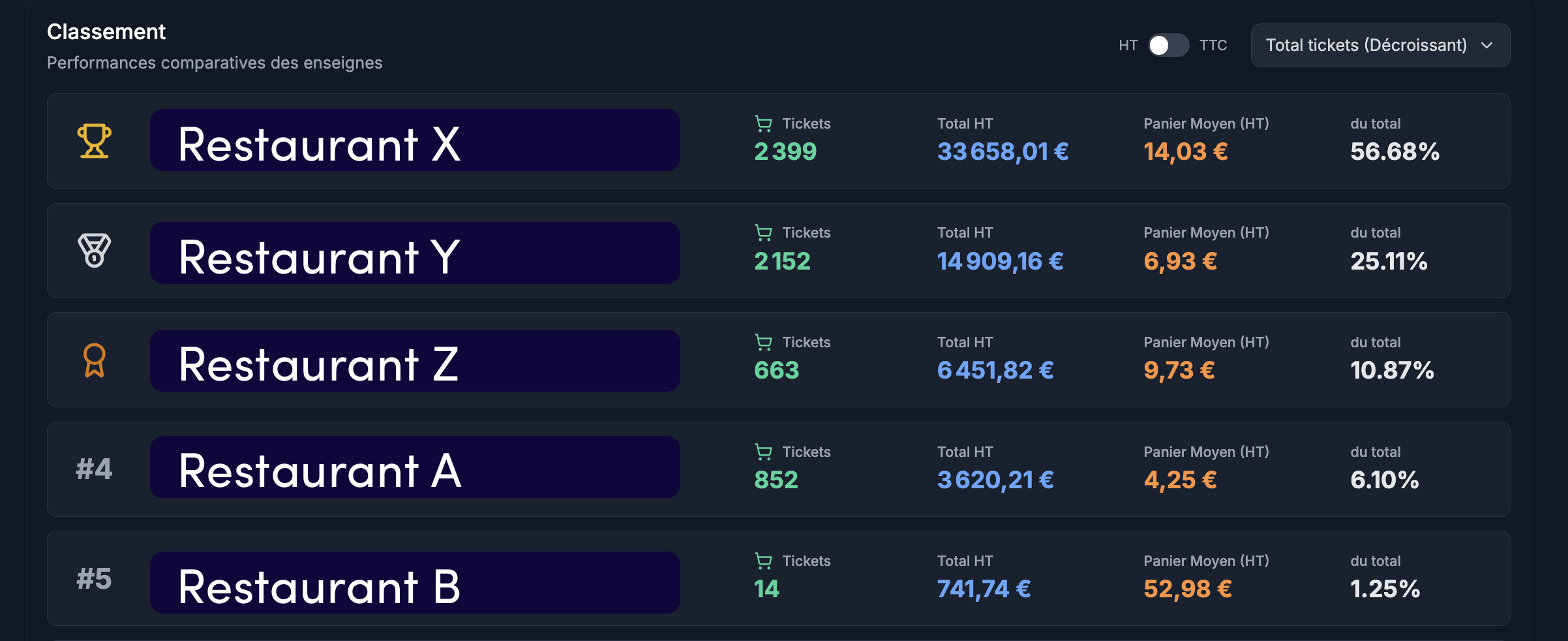Click the cart icon in Restaurant A row
The width and height of the screenshot is (1568, 641).
click(x=763, y=452)
